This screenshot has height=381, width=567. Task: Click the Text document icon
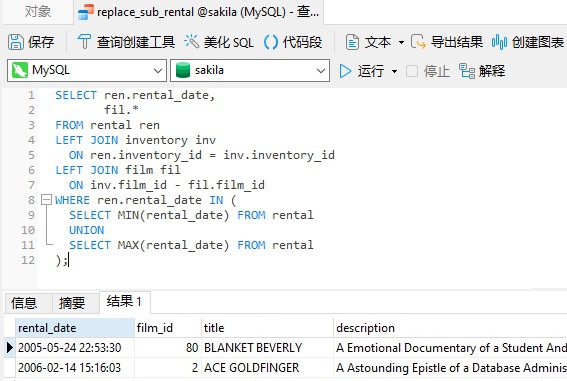coord(352,42)
